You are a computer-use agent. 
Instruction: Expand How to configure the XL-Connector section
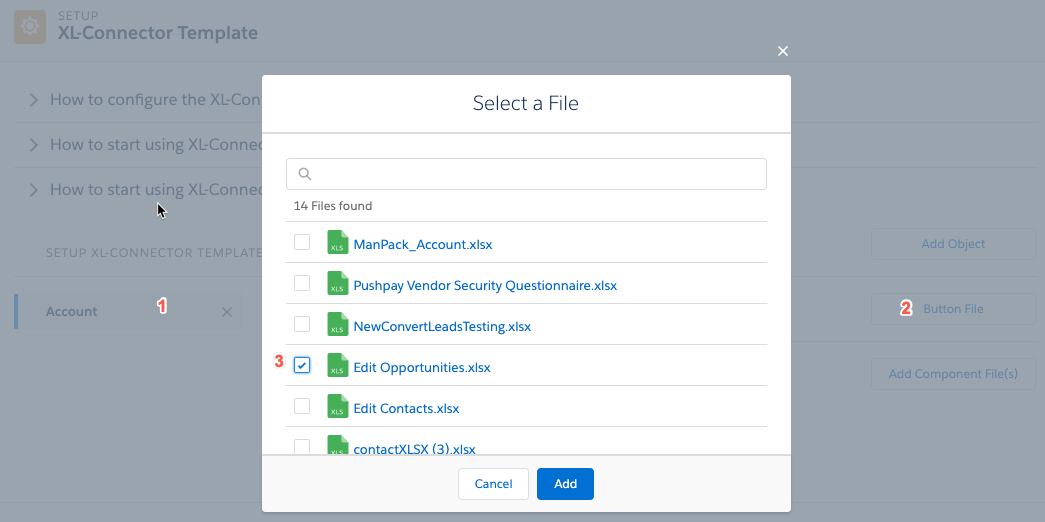coord(33,100)
